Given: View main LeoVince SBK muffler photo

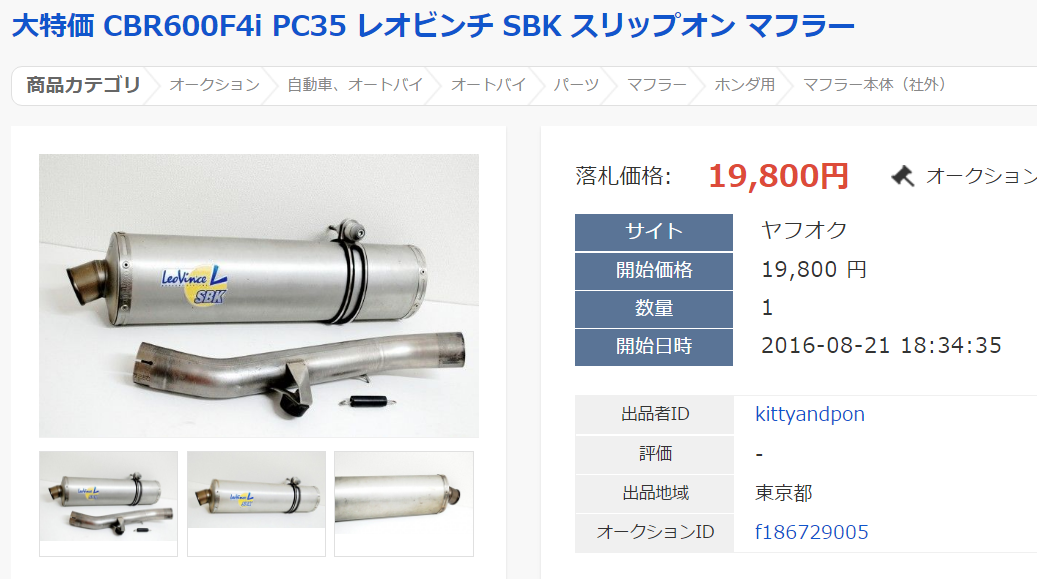Looking at the screenshot, I should coord(259,296).
